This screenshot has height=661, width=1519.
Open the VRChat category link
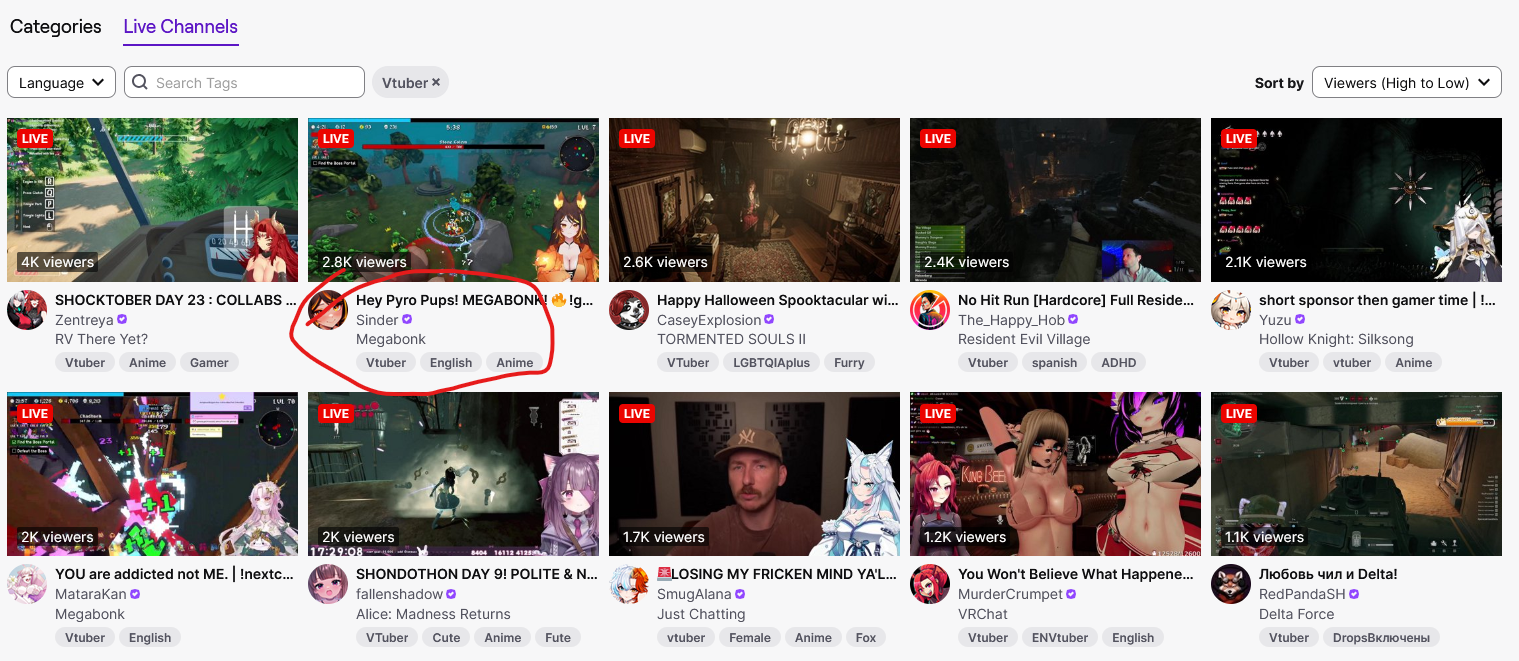(x=983, y=613)
